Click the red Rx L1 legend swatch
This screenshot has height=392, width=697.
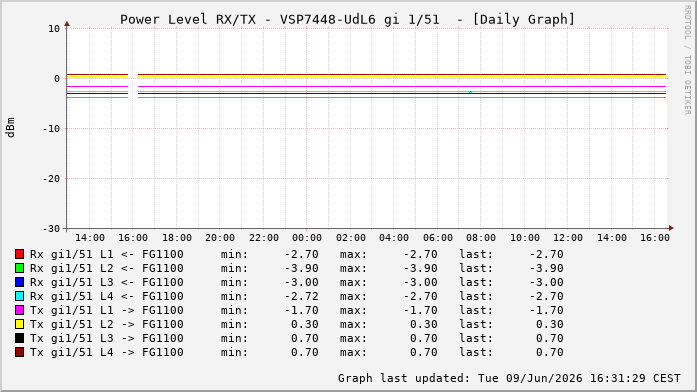point(19,254)
